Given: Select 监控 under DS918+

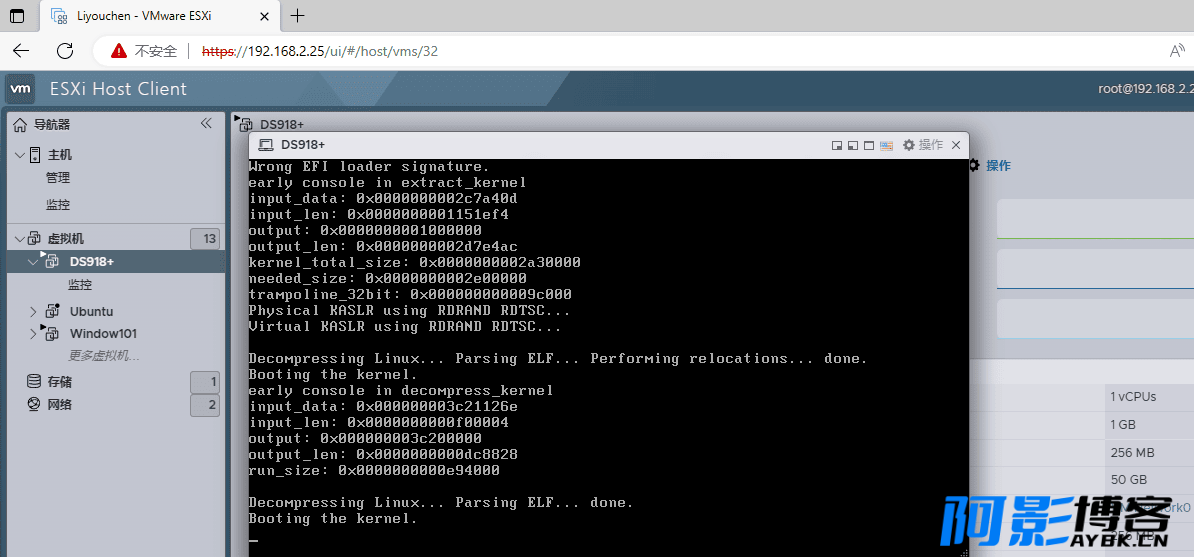Looking at the screenshot, I should 80,285.
